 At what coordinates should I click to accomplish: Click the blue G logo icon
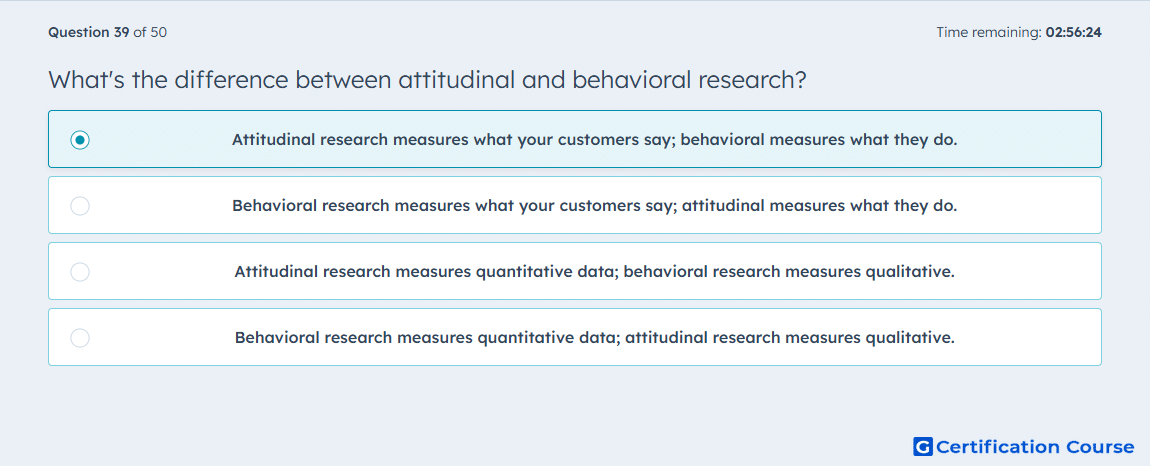(x=923, y=447)
